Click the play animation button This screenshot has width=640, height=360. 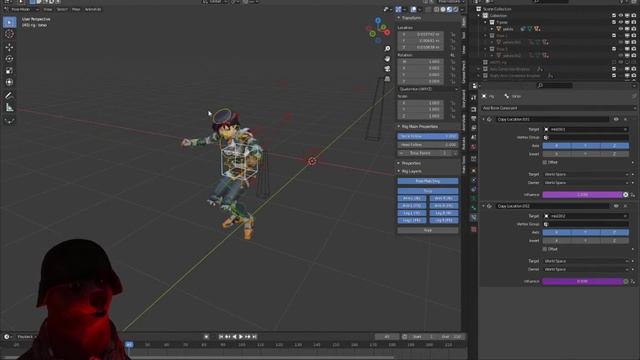241,337
